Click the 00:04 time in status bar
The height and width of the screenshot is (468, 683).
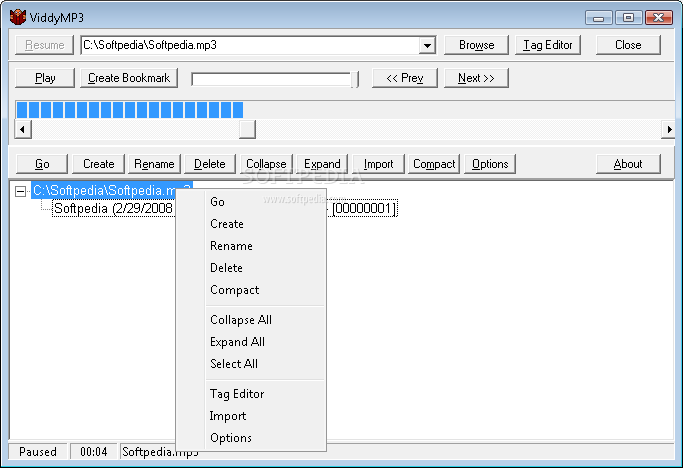click(x=94, y=452)
